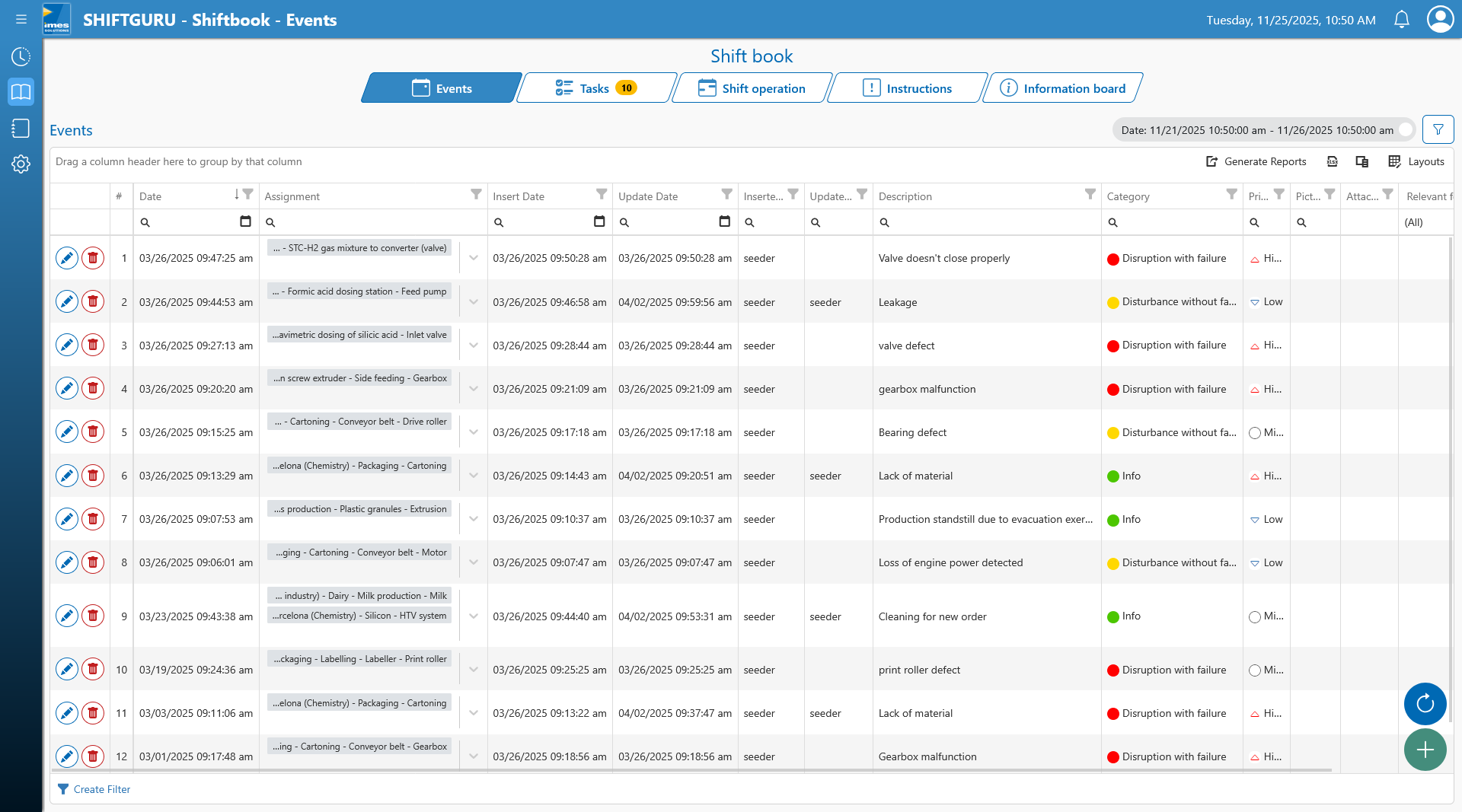The image size is (1462, 812).
Task: Open the Relevant (All) filter dropdown
Action: click(x=1425, y=222)
